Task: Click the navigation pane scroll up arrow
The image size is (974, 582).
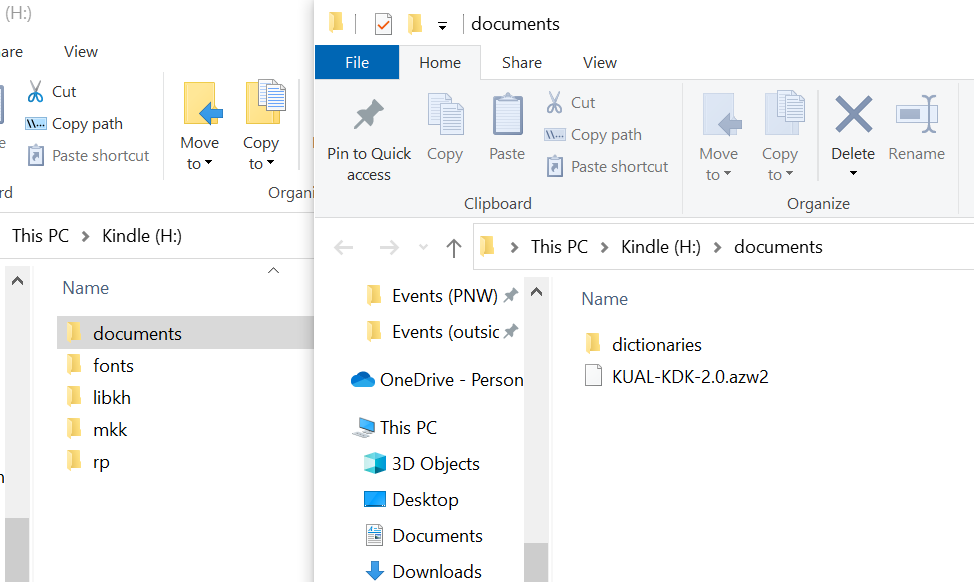Action: tap(537, 292)
